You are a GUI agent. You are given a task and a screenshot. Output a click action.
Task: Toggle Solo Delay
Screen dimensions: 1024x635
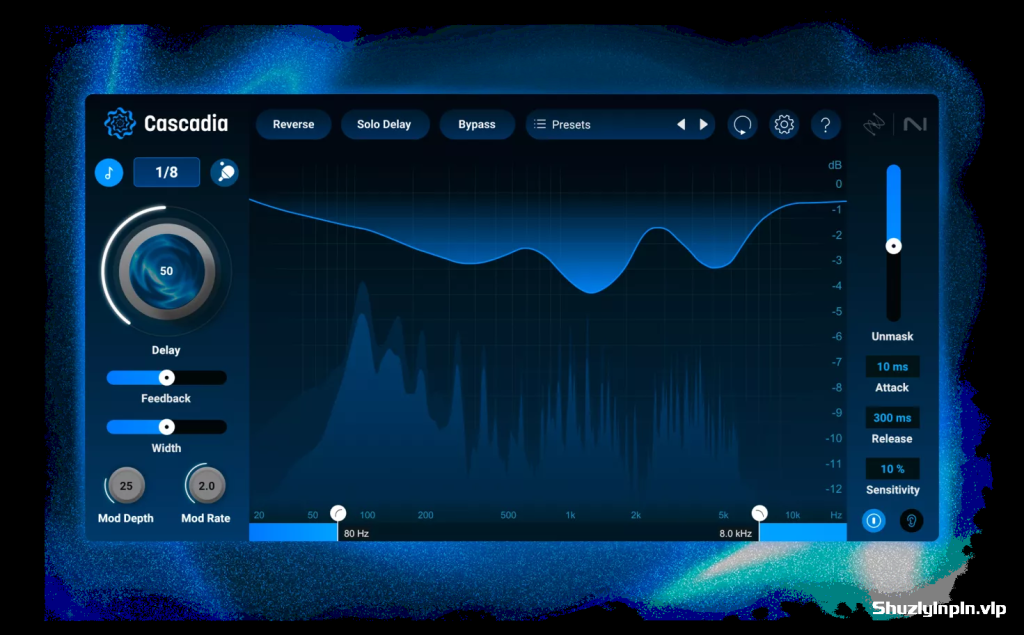(384, 124)
